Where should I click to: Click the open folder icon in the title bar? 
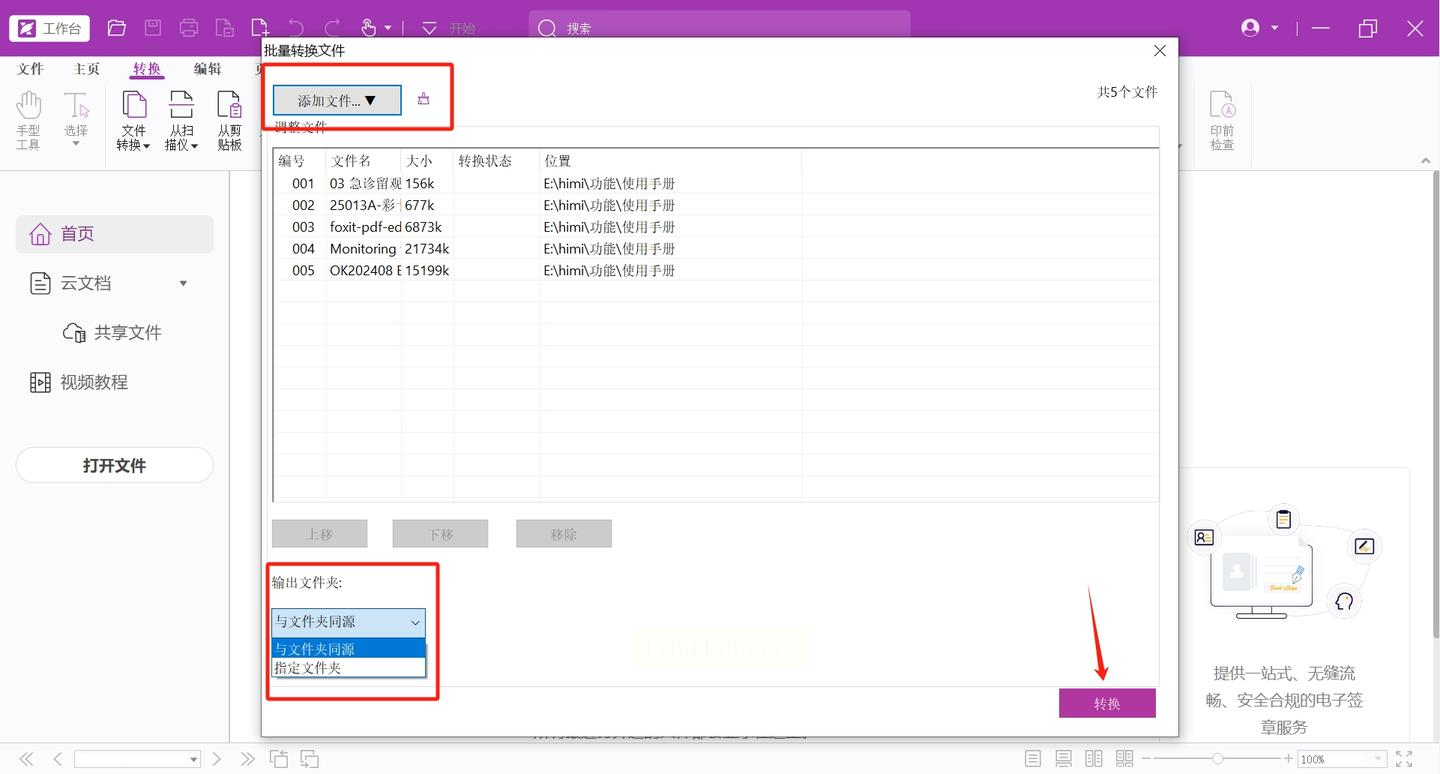[117, 28]
